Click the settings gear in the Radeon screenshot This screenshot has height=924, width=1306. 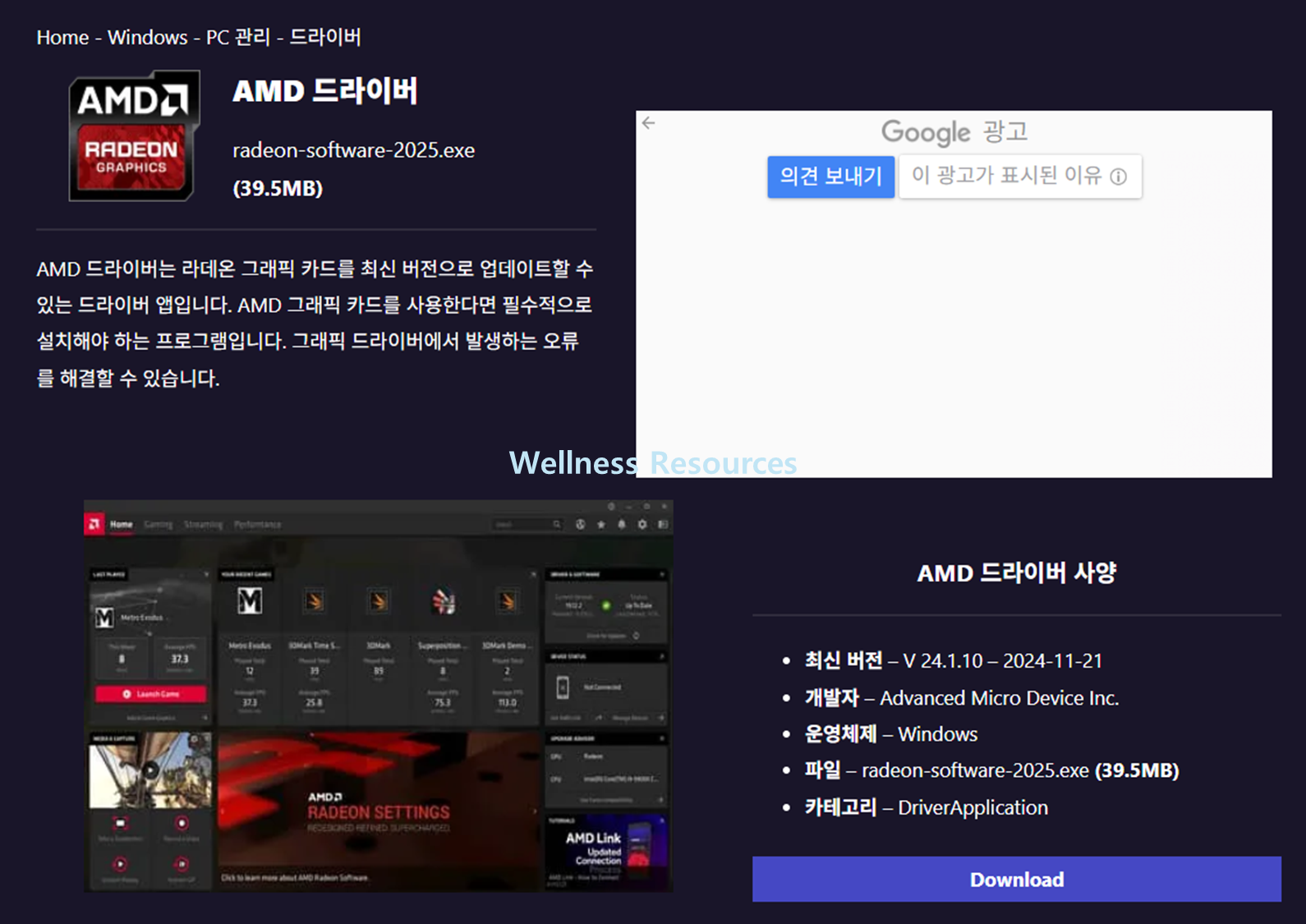pos(642,524)
